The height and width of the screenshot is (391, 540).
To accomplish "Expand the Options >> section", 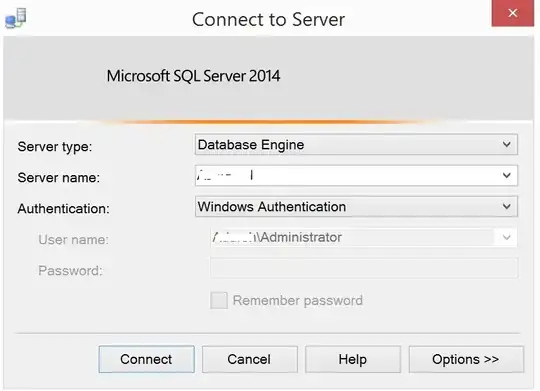I will (x=466, y=359).
